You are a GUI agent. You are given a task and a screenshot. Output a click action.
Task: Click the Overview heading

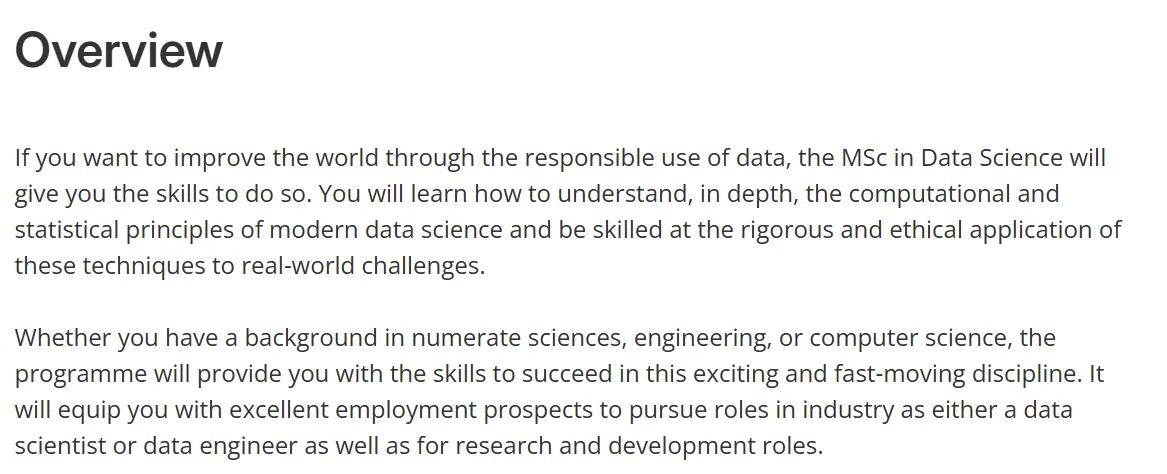click(118, 50)
